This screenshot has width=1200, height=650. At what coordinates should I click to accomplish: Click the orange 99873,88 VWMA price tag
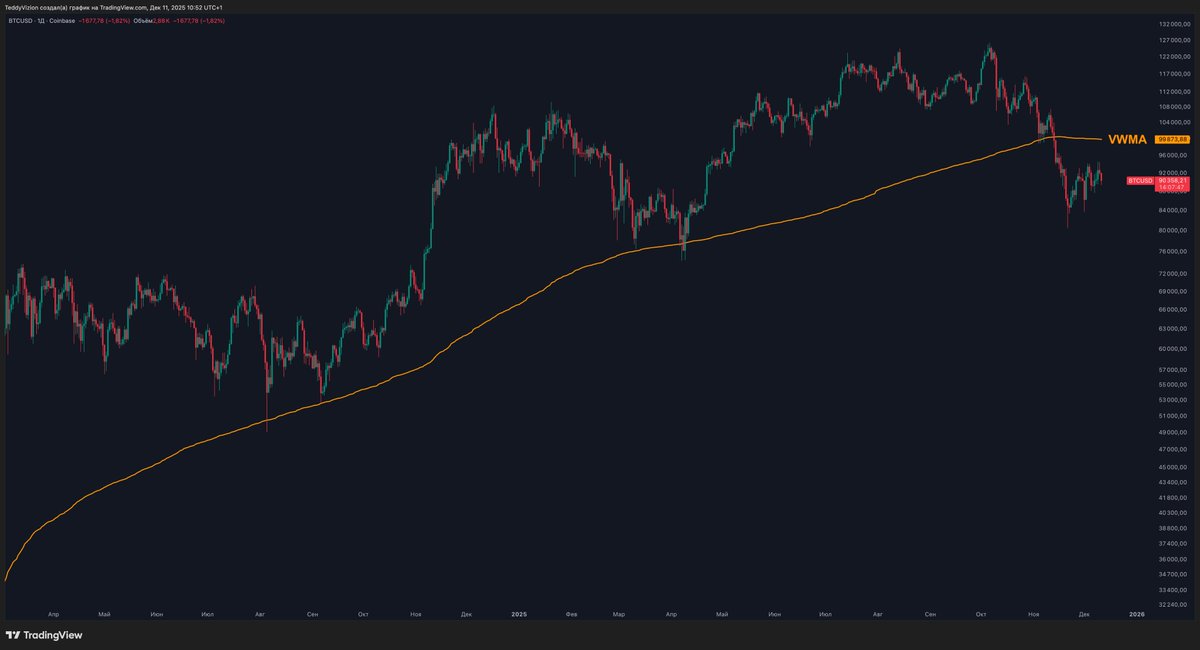[x=1171, y=139]
